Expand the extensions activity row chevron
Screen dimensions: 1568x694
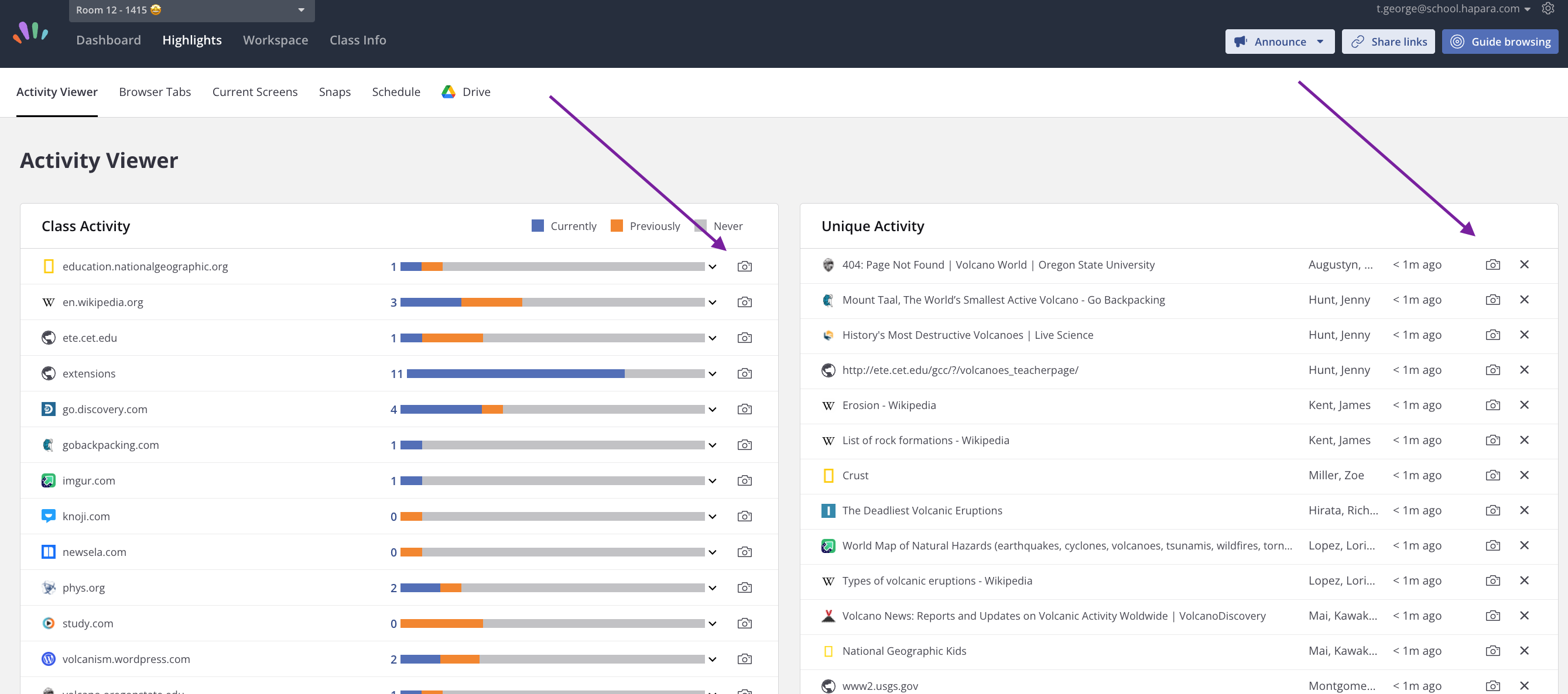712,374
